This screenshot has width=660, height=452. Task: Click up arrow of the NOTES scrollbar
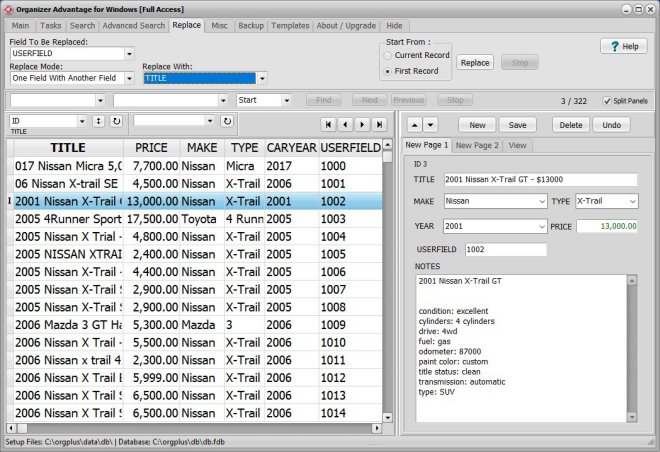pyautogui.click(x=632, y=280)
